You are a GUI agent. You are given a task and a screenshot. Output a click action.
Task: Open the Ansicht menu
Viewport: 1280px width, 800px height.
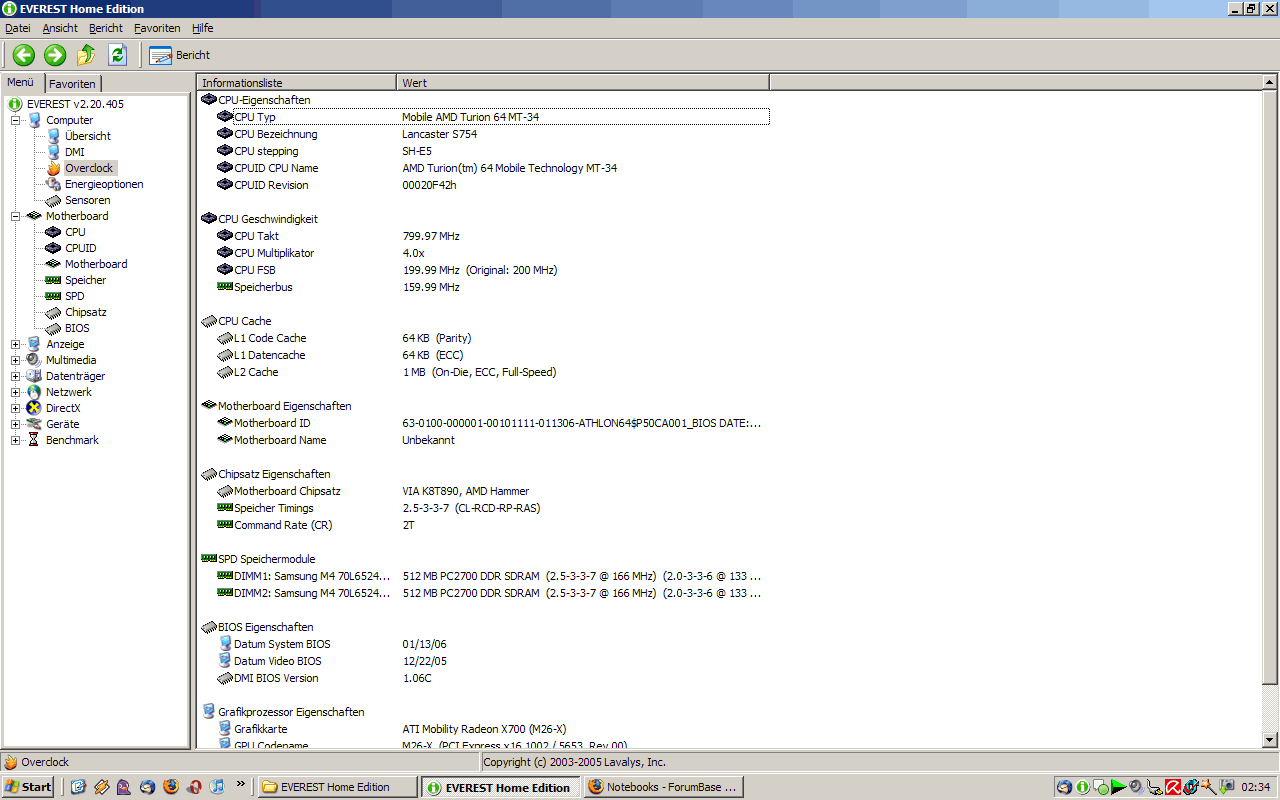pyautogui.click(x=60, y=28)
